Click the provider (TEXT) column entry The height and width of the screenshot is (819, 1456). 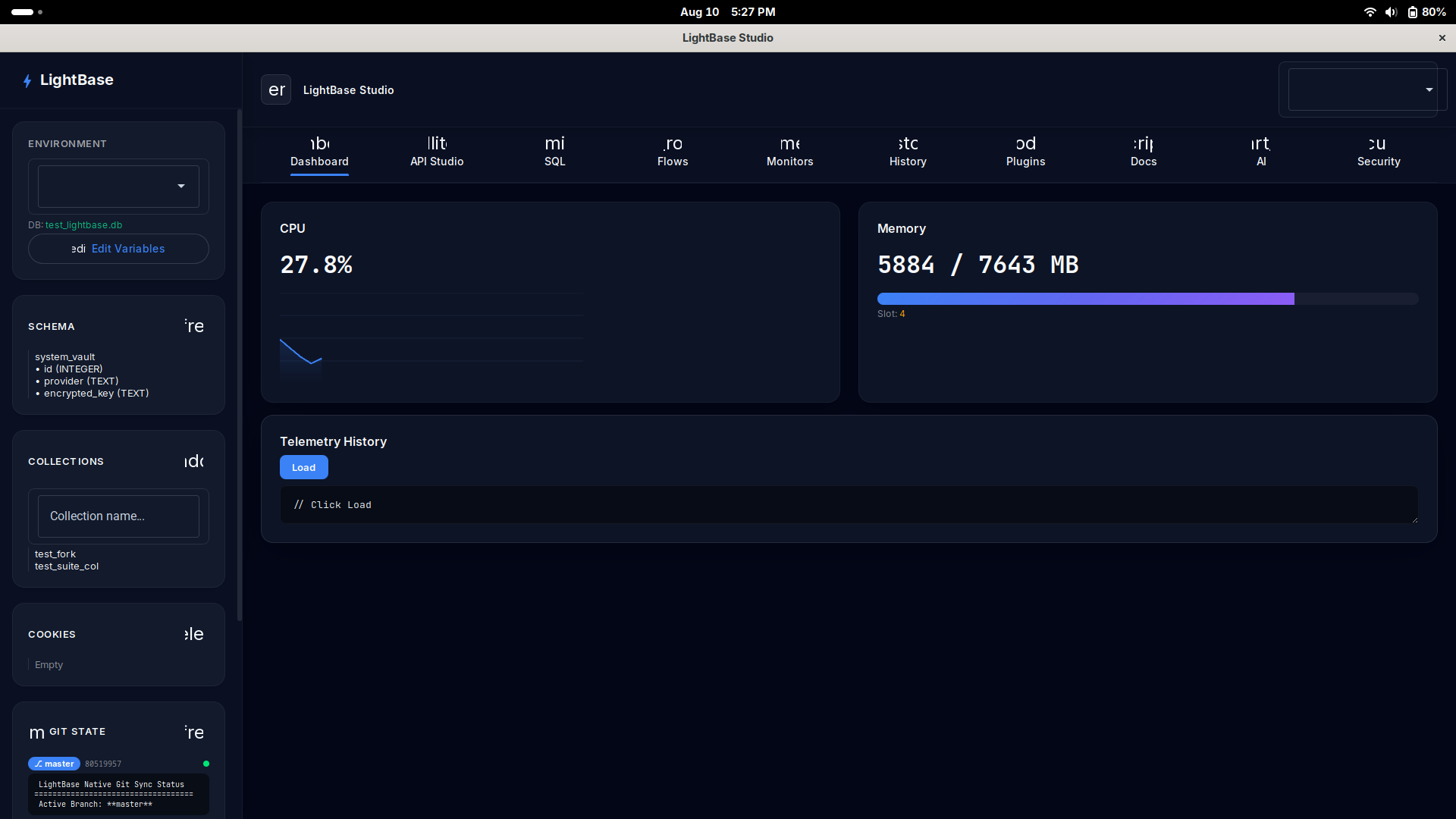[x=77, y=381]
